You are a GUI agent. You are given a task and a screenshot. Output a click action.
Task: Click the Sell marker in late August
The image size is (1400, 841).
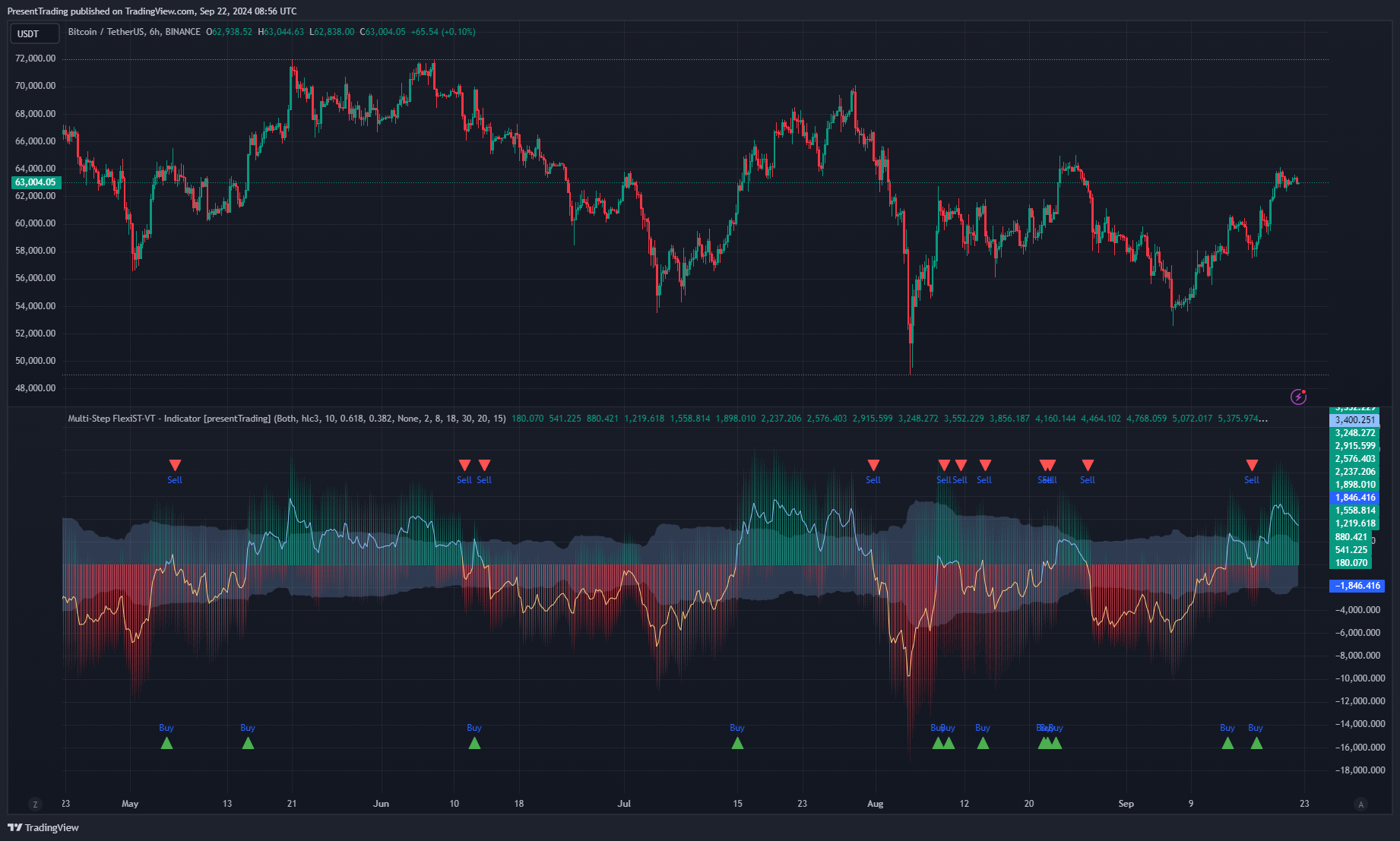point(1088,465)
